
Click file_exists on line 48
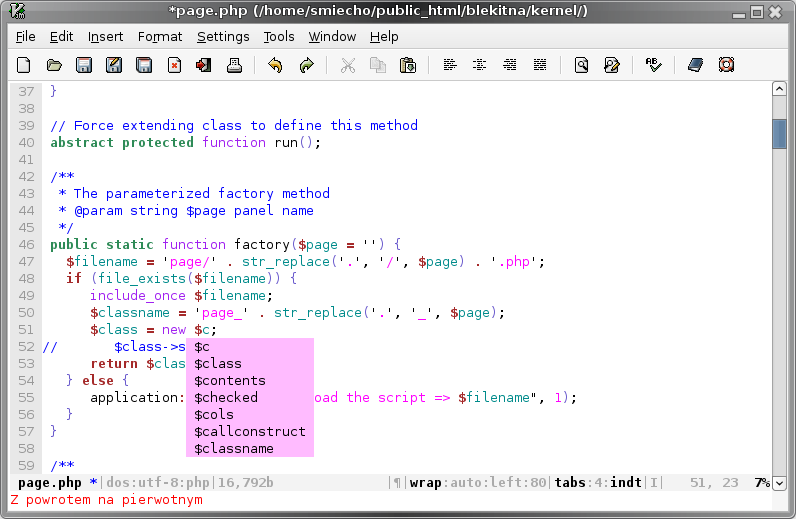142,279
